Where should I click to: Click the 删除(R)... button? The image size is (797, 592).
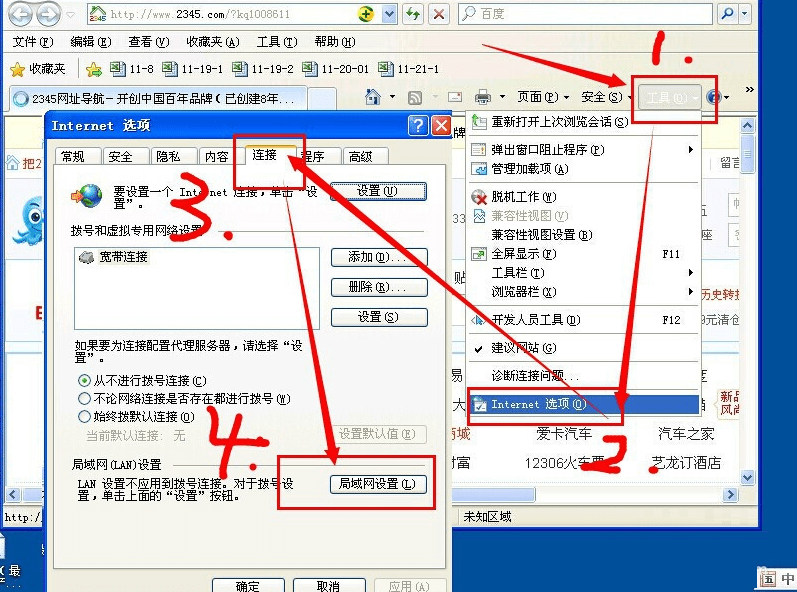tap(379, 287)
